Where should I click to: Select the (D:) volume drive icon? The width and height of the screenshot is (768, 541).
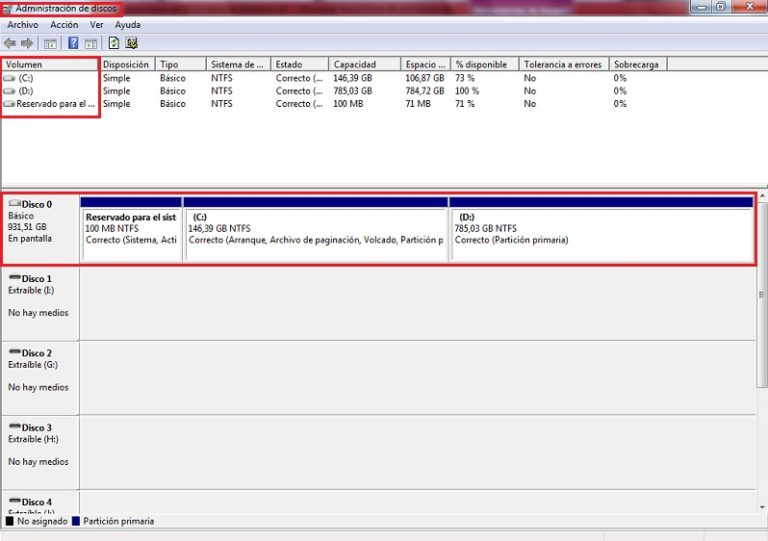[x=9, y=91]
